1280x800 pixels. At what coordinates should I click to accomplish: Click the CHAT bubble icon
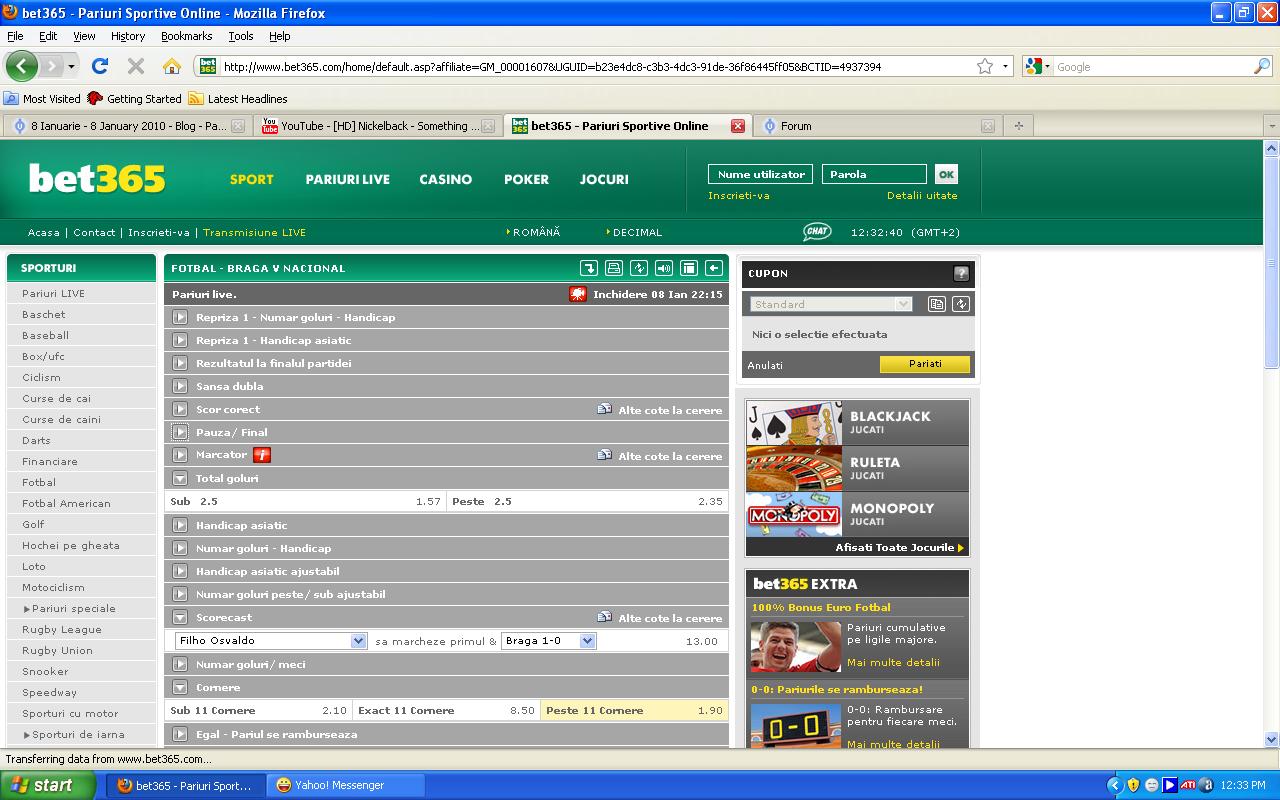(x=817, y=232)
